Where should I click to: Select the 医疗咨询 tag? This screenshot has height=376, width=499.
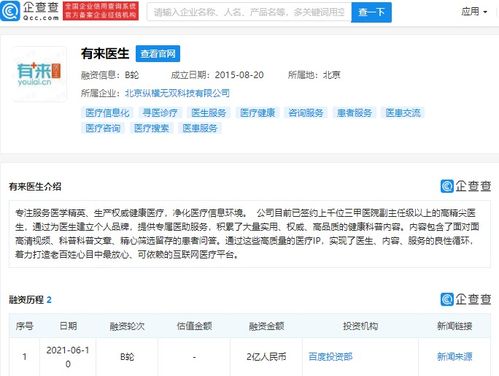point(103,128)
